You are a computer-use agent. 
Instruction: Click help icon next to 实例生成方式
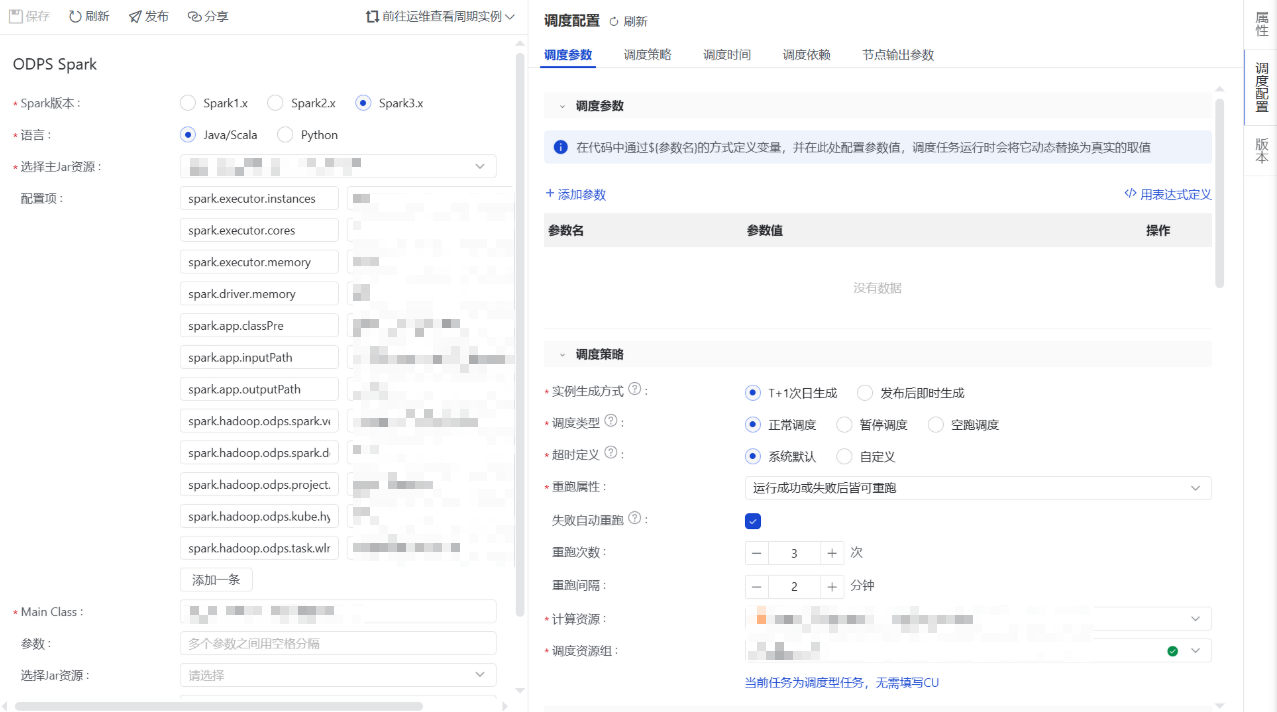click(634, 390)
